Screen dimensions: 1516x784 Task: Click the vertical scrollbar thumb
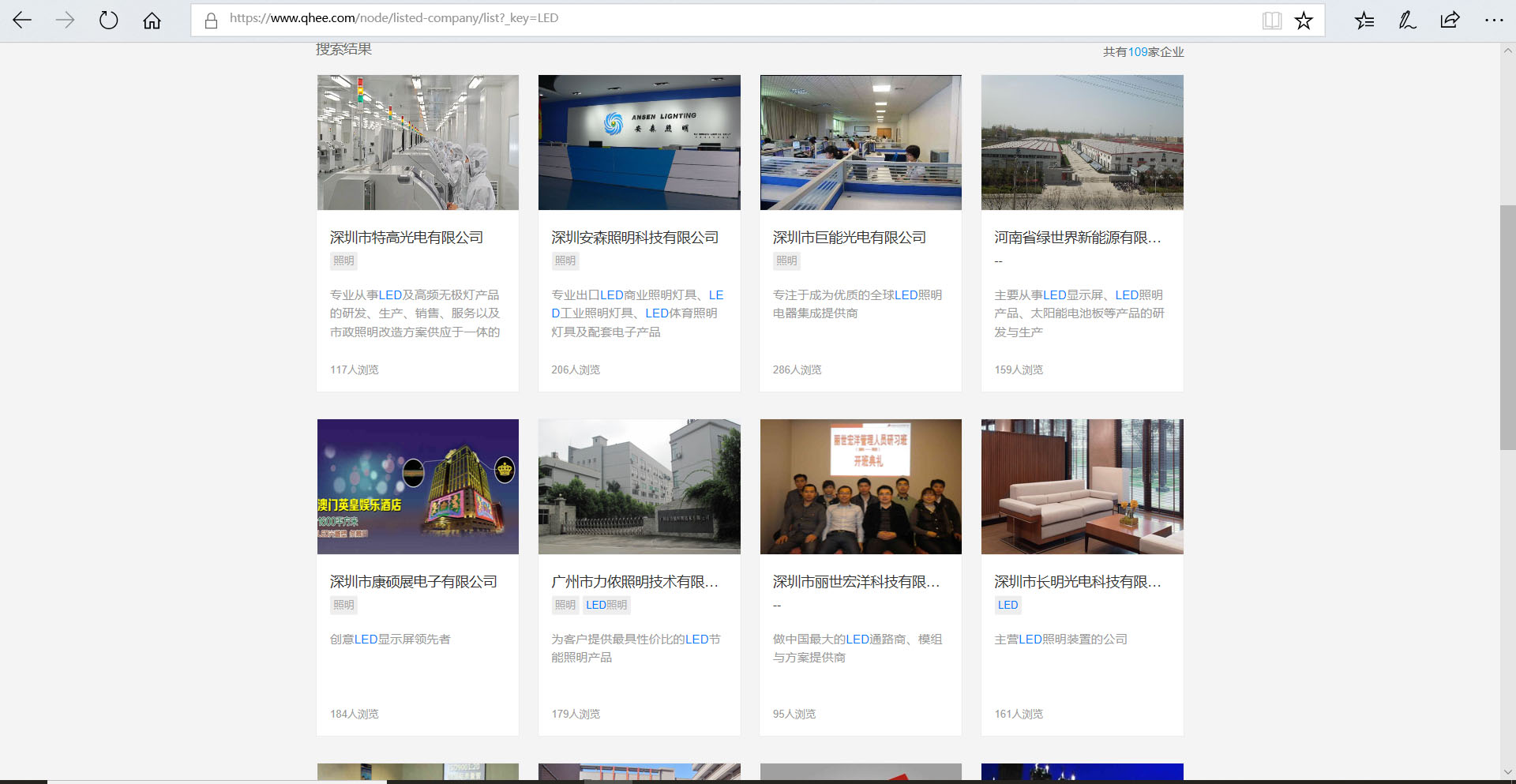(x=1507, y=328)
